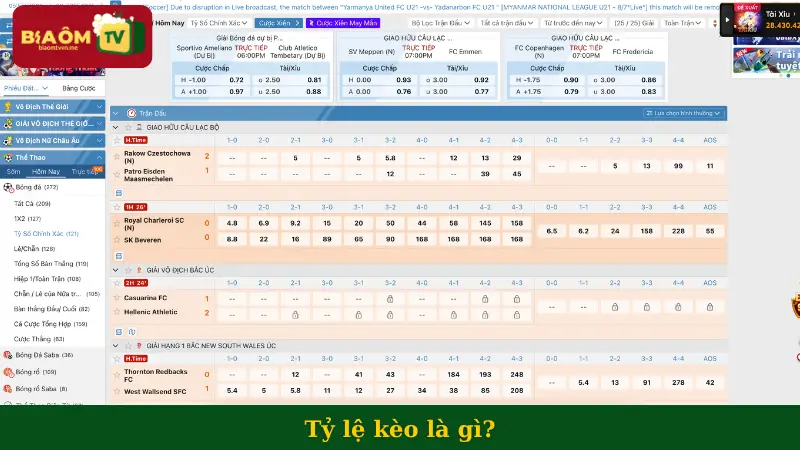
Task: Switch to the Trực tiếp tab
Action: click(85, 171)
